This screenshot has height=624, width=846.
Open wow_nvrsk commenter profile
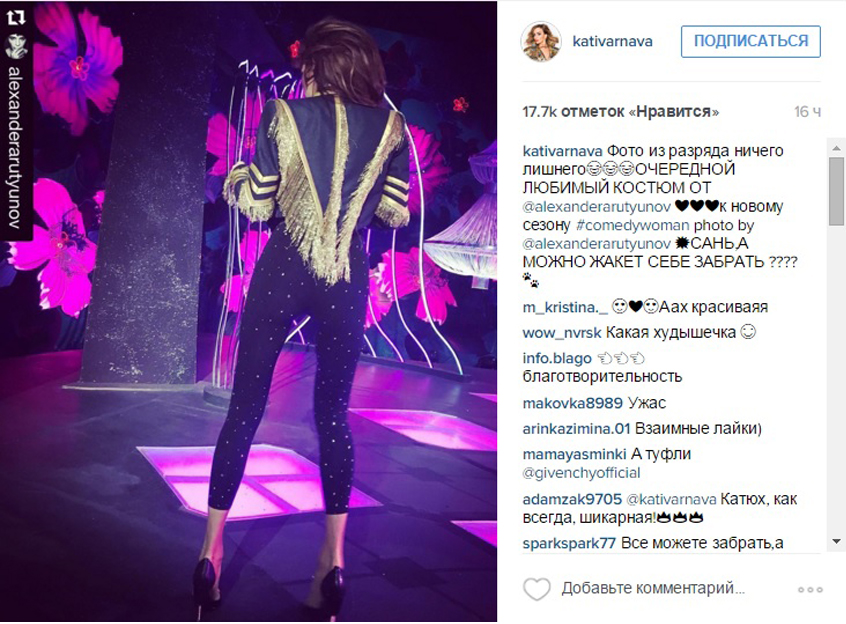pyautogui.click(x=562, y=333)
